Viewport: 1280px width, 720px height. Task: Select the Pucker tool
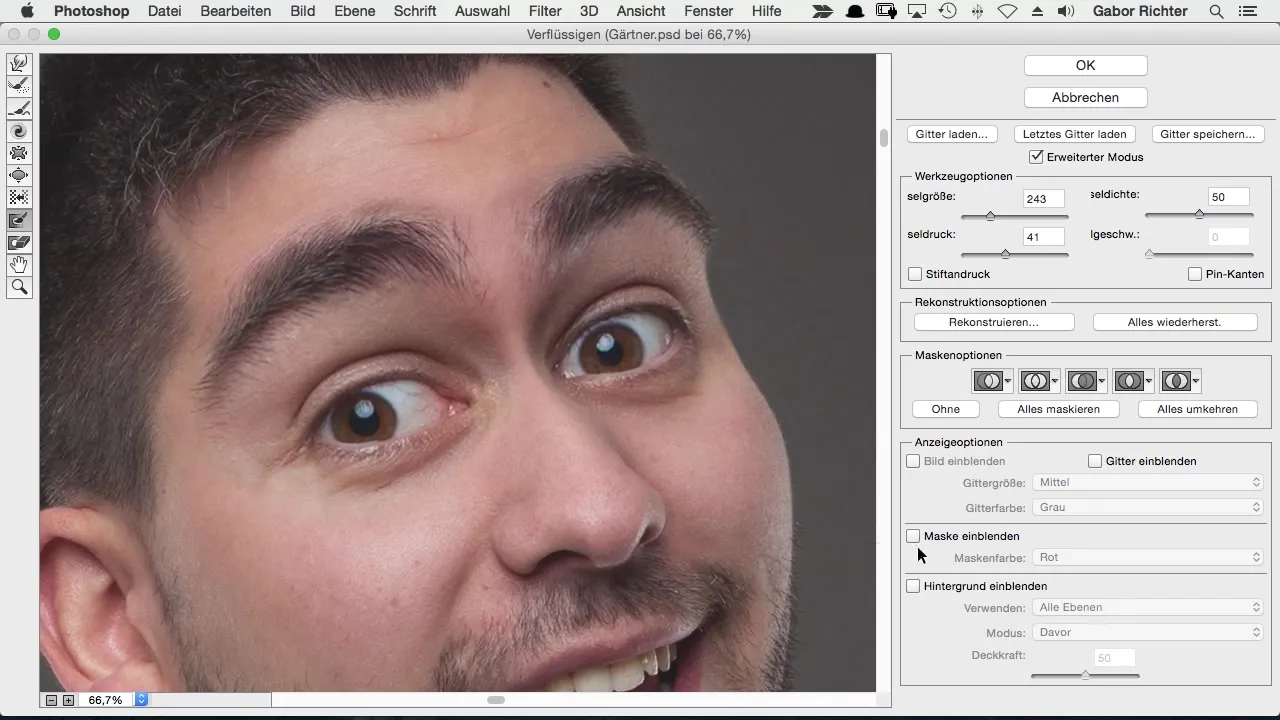click(x=19, y=153)
